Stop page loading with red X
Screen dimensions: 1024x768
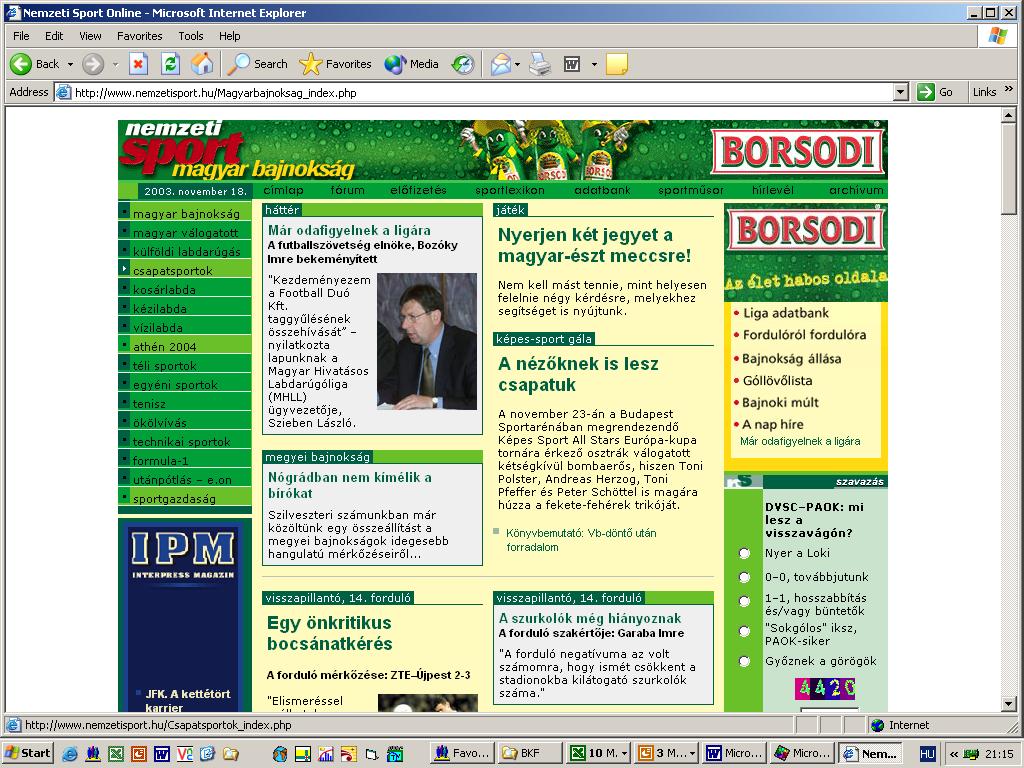pos(138,64)
